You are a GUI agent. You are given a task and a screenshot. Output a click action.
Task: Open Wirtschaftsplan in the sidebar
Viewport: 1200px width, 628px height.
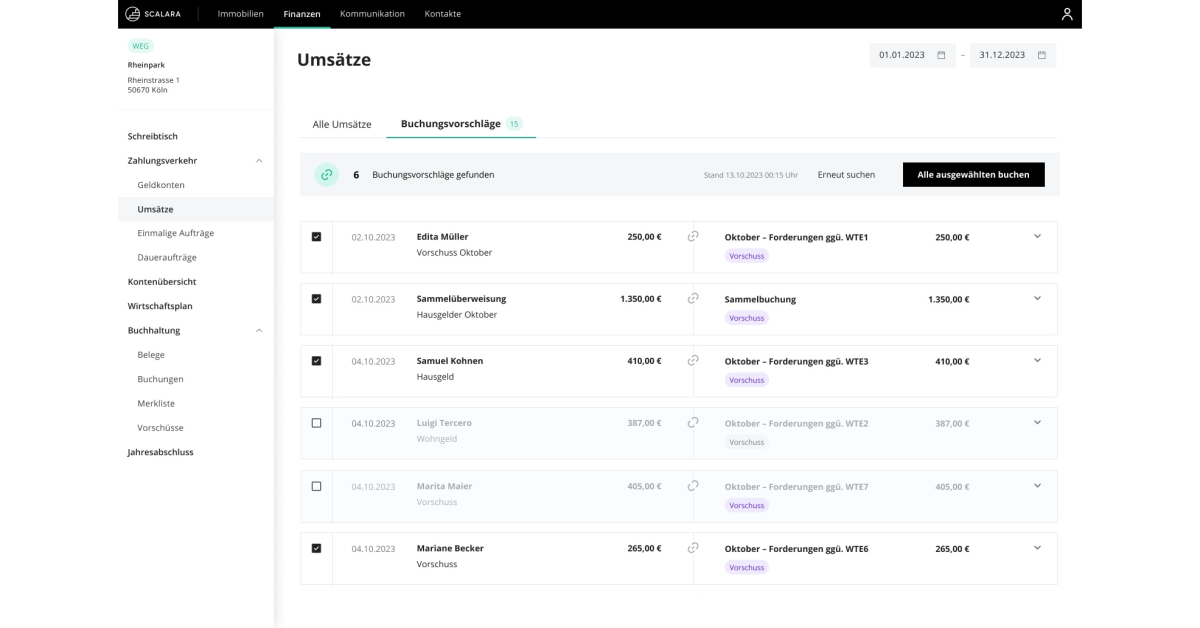tap(160, 306)
